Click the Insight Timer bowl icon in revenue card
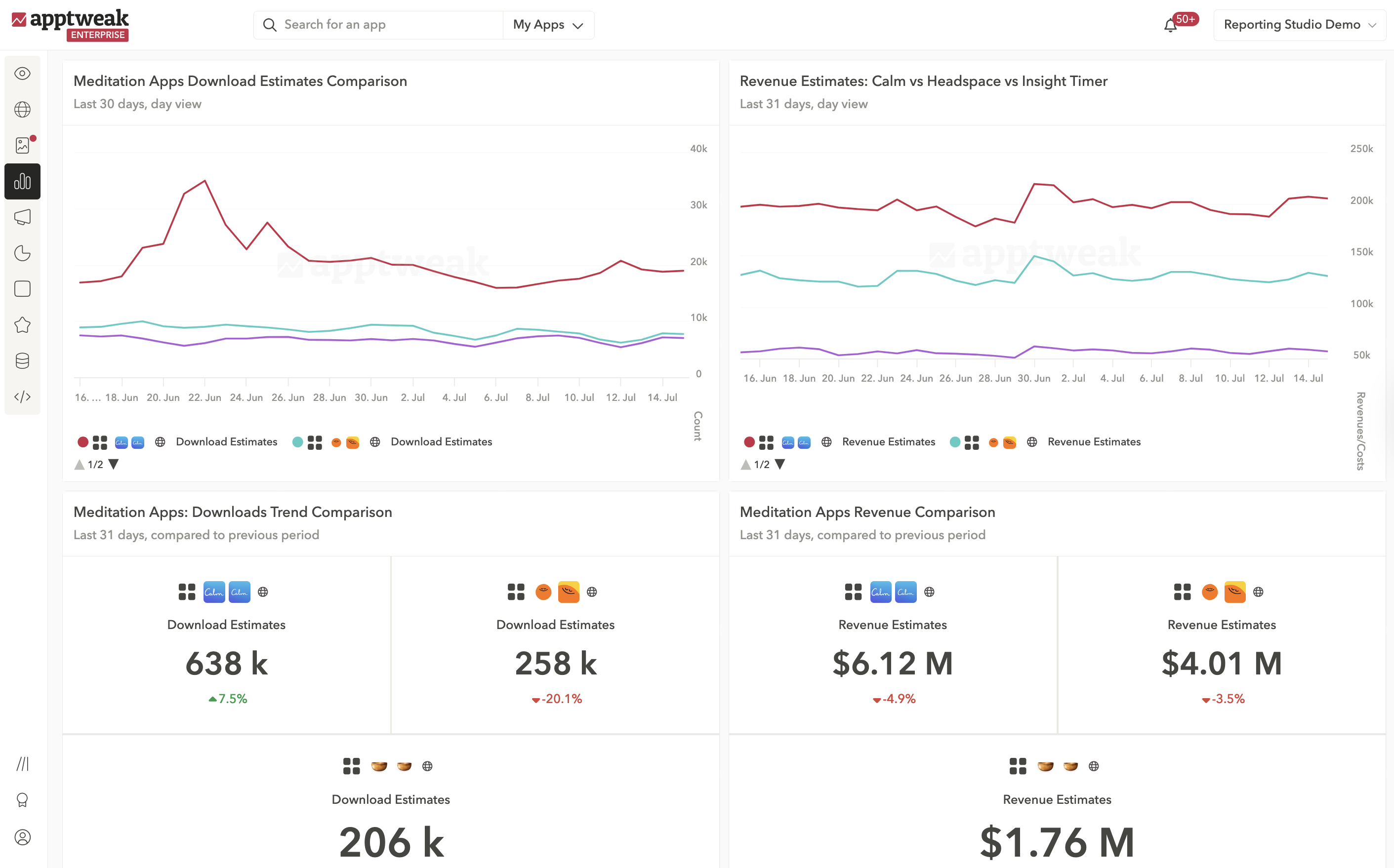 (1045, 766)
